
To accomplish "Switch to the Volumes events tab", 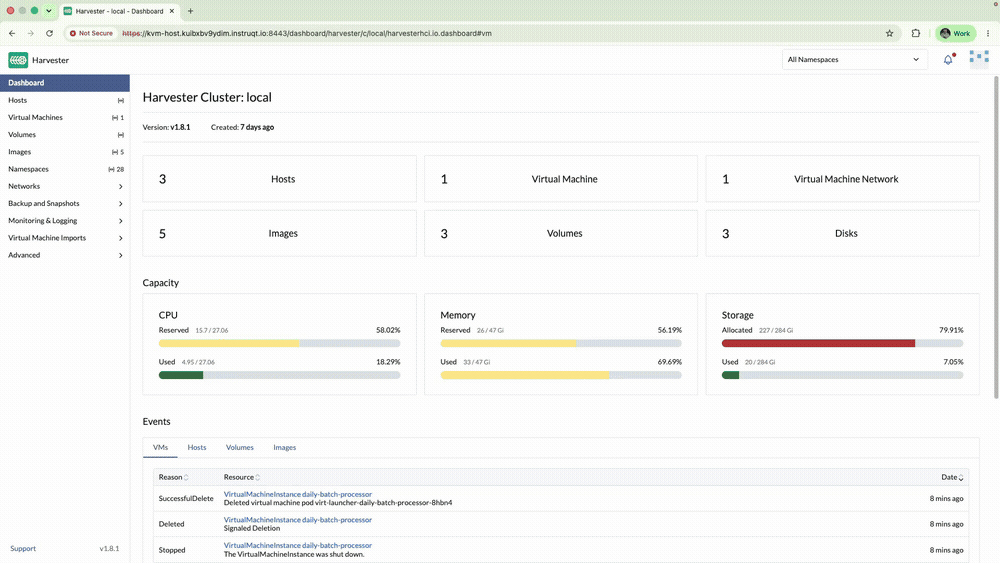I will coord(239,448).
